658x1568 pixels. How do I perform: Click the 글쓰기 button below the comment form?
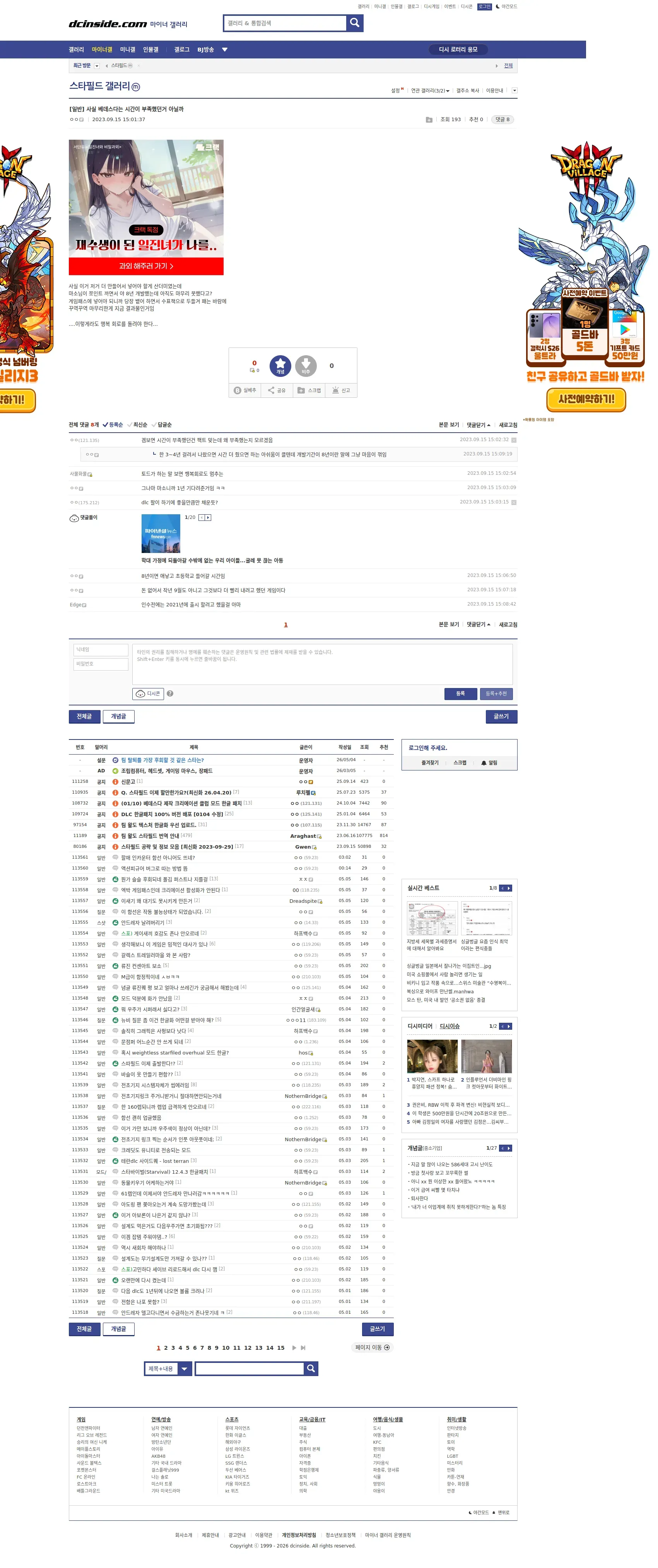pos(501,716)
